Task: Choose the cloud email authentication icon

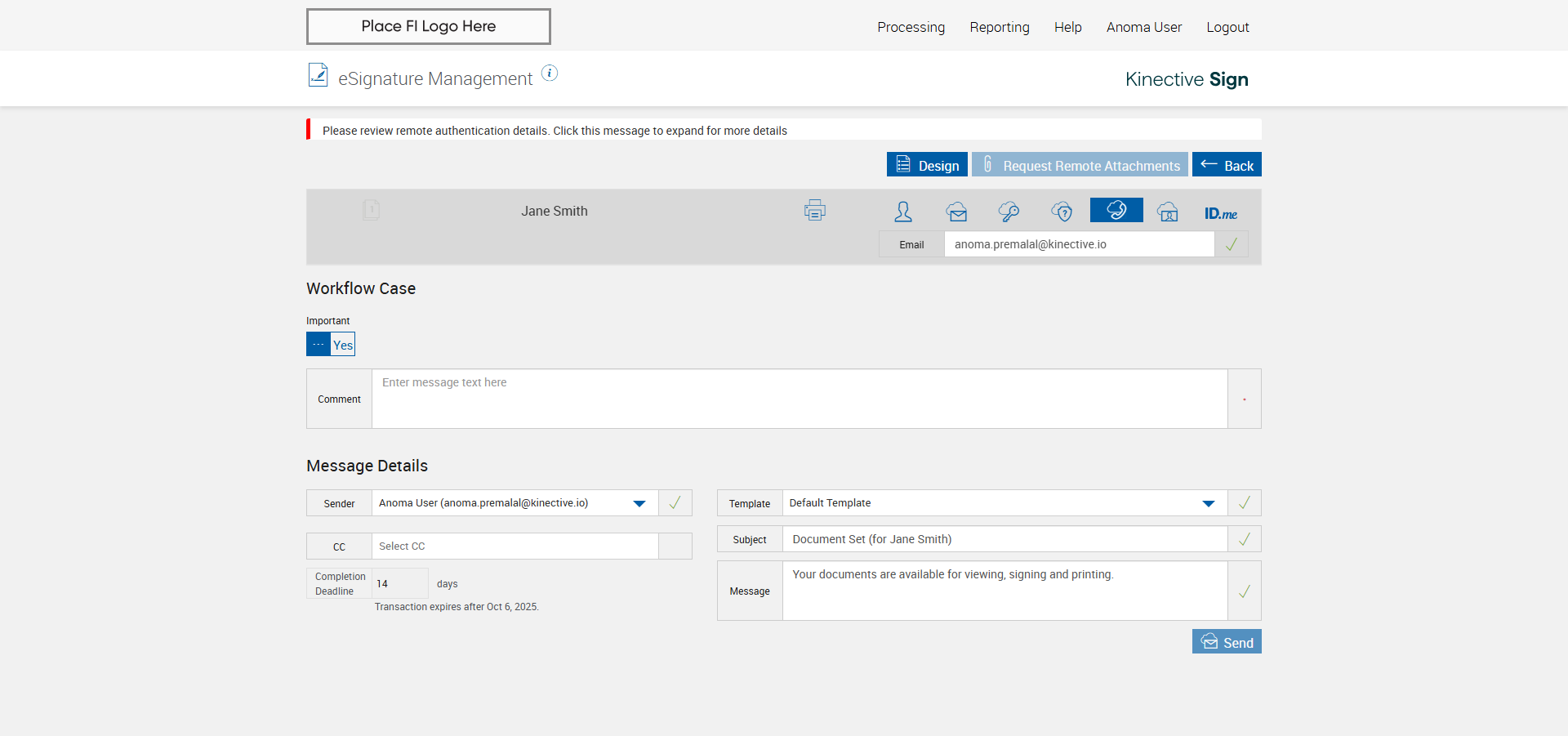Action: (x=956, y=212)
